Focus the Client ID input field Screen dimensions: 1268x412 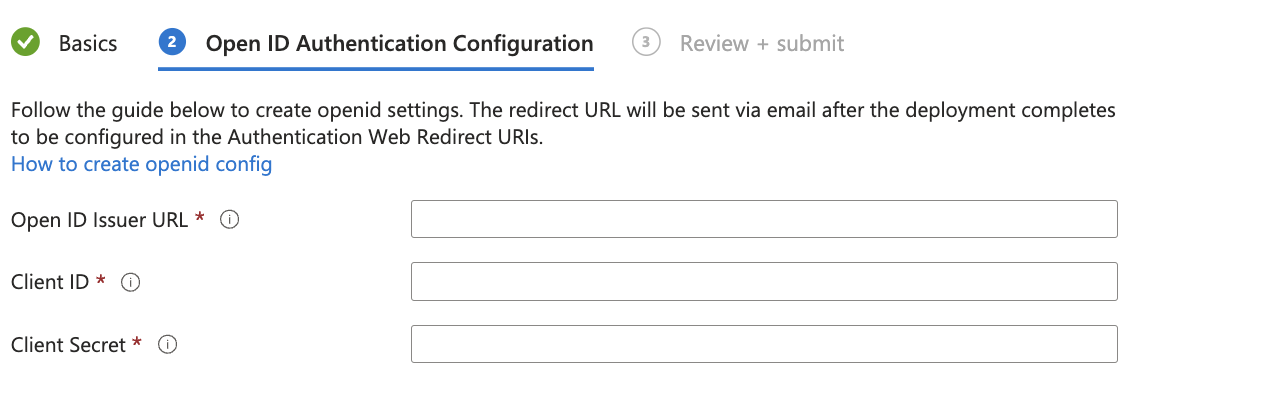(x=764, y=282)
